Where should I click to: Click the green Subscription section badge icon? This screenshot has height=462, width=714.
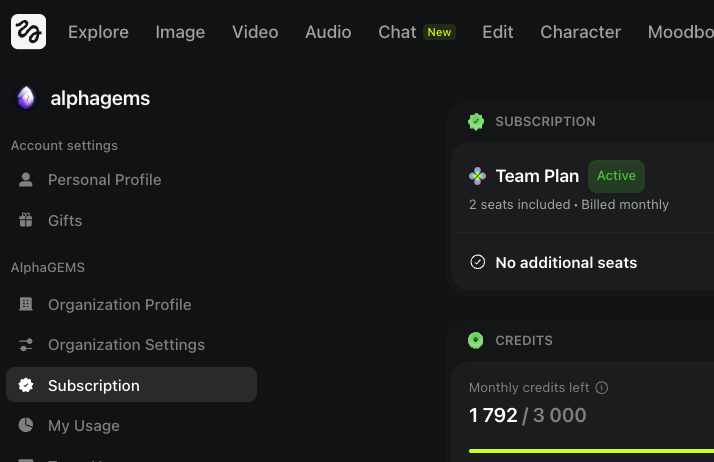[476, 122]
